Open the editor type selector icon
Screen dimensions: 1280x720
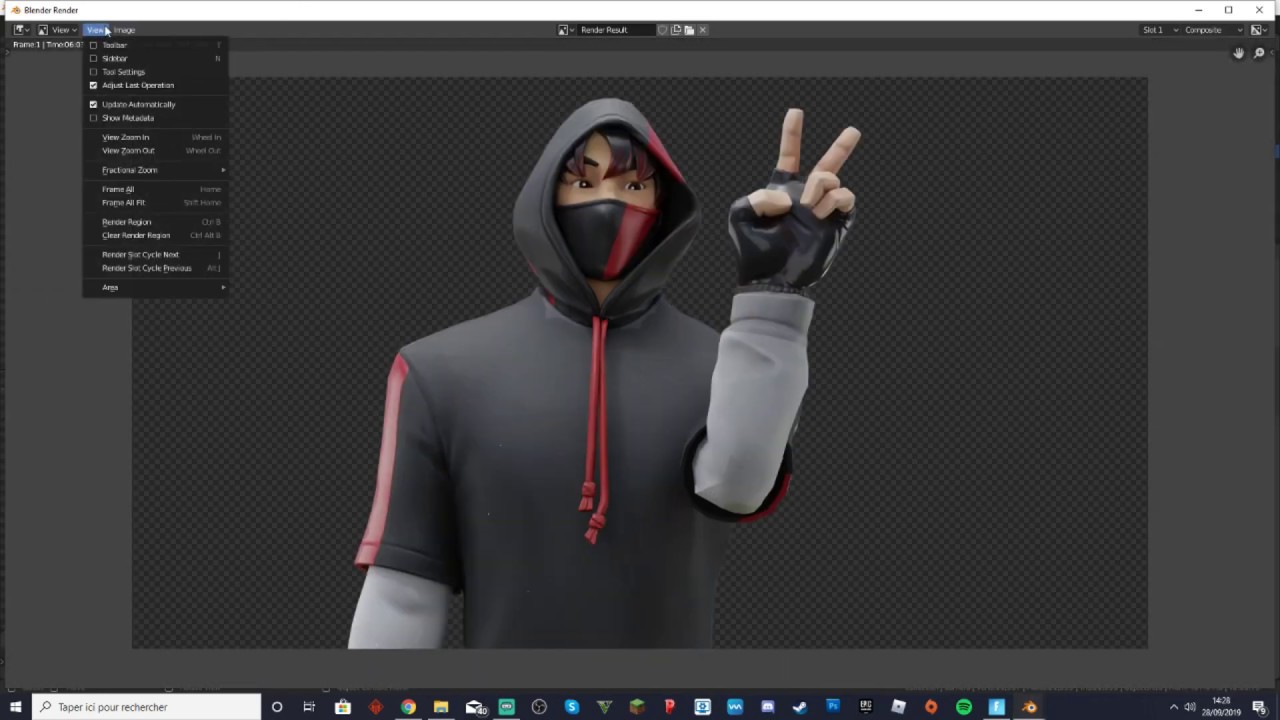click(19, 30)
